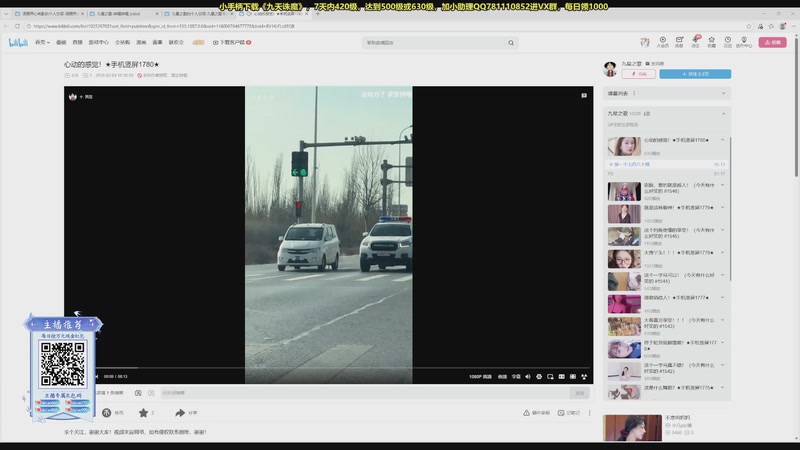800x450 pixels.
Task: Toggle player volume speaker icon
Action: click(527, 376)
